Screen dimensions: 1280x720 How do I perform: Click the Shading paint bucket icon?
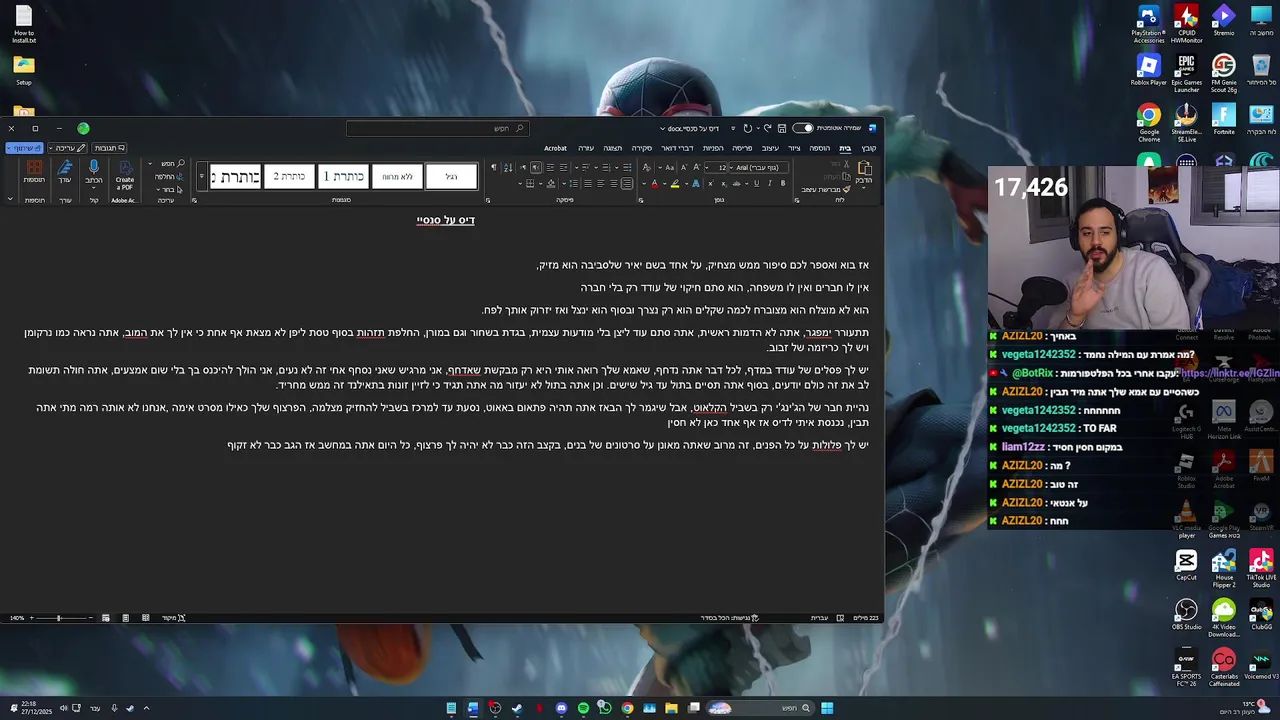551,184
